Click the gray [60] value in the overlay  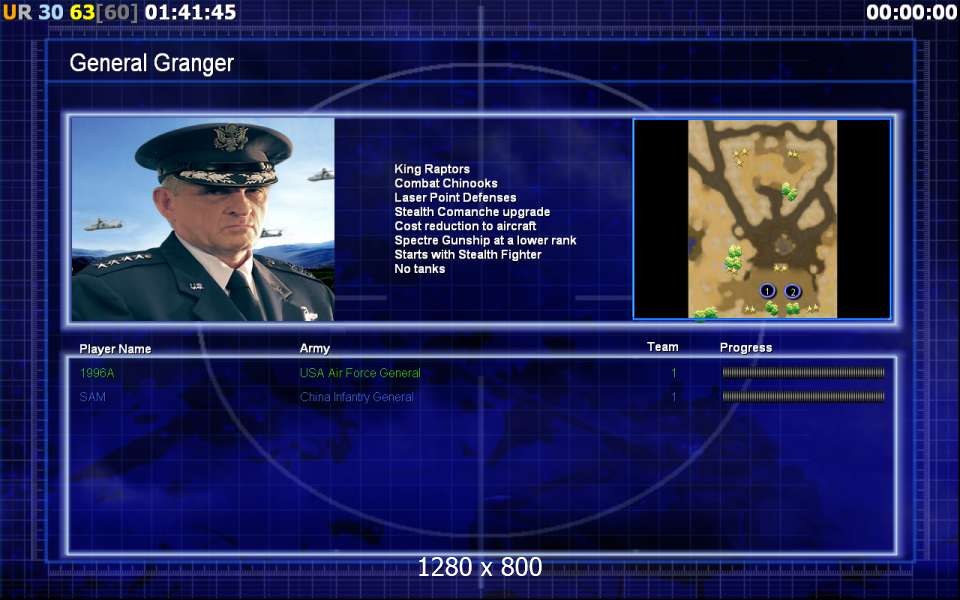(x=117, y=12)
